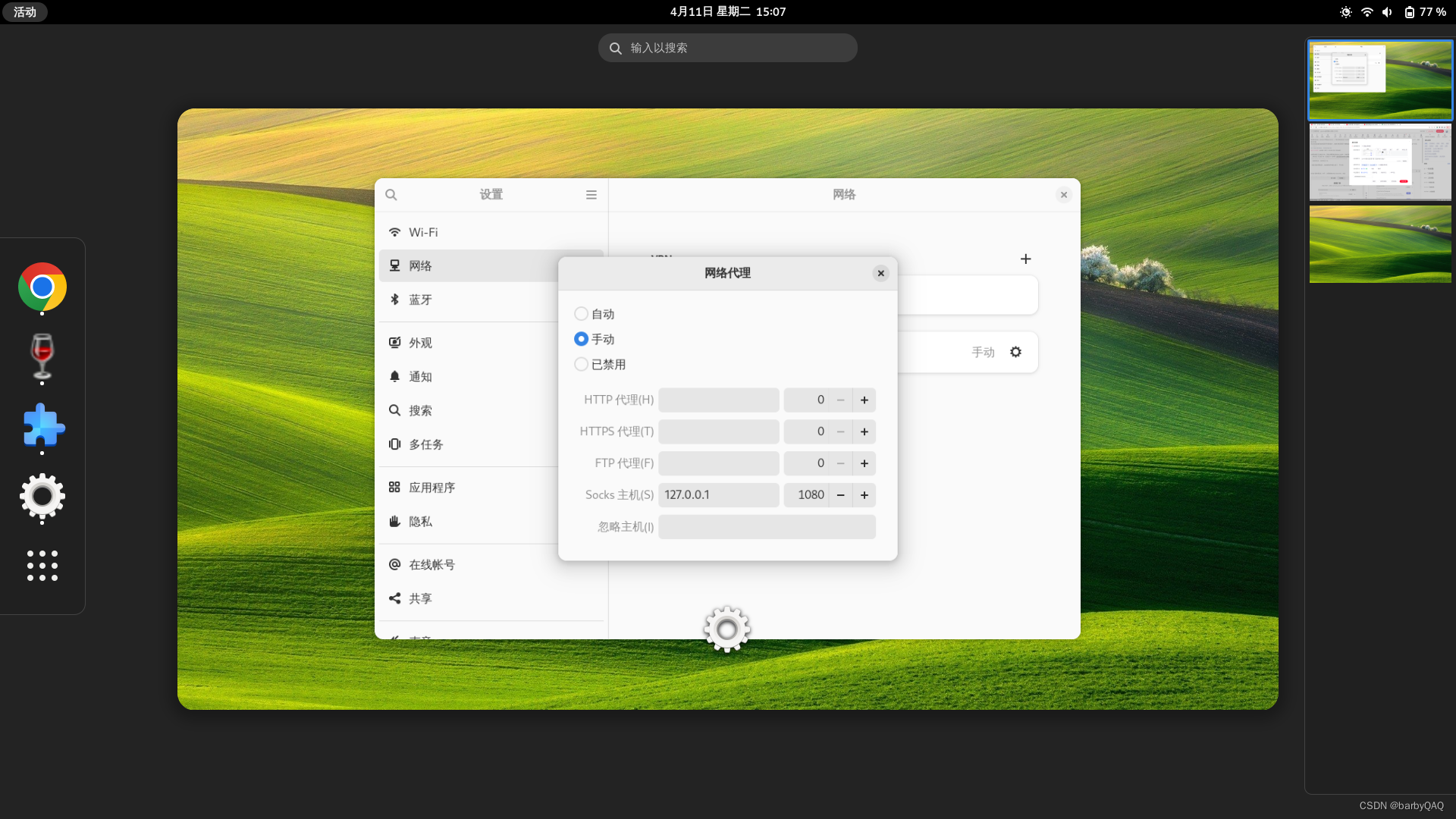Click the Settings window gear icon below the window
The width and height of the screenshot is (1456, 819).
[727, 629]
